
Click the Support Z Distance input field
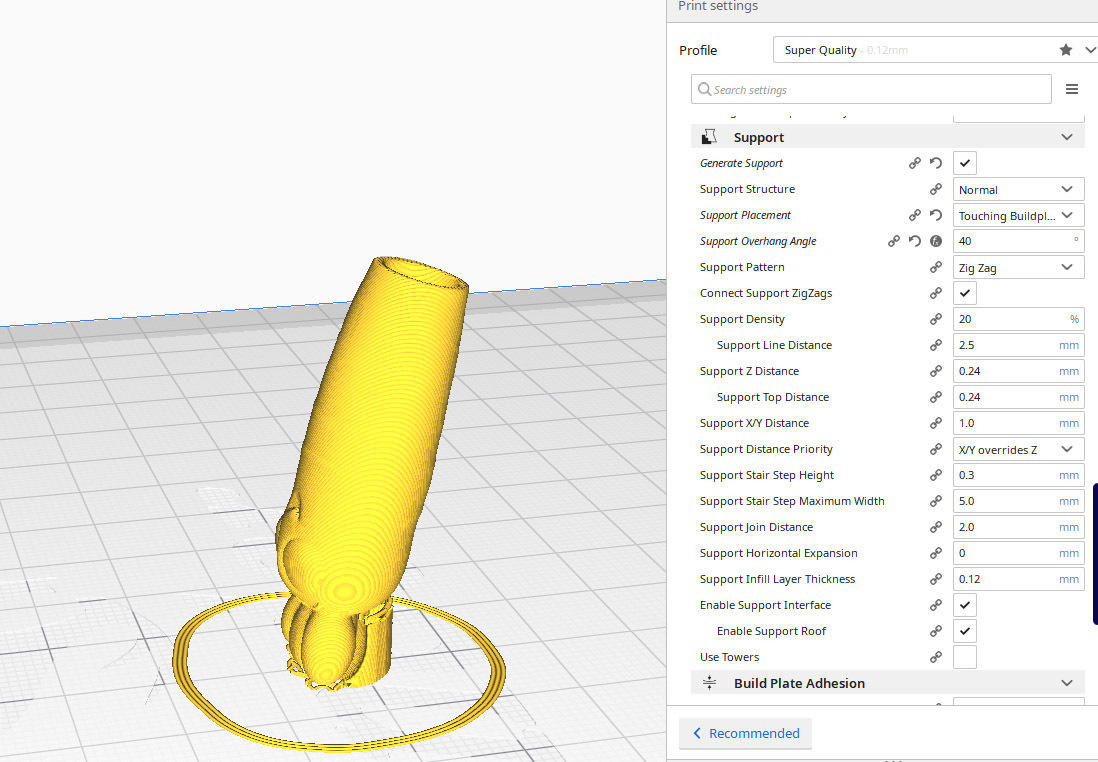click(x=1010, y=371)
